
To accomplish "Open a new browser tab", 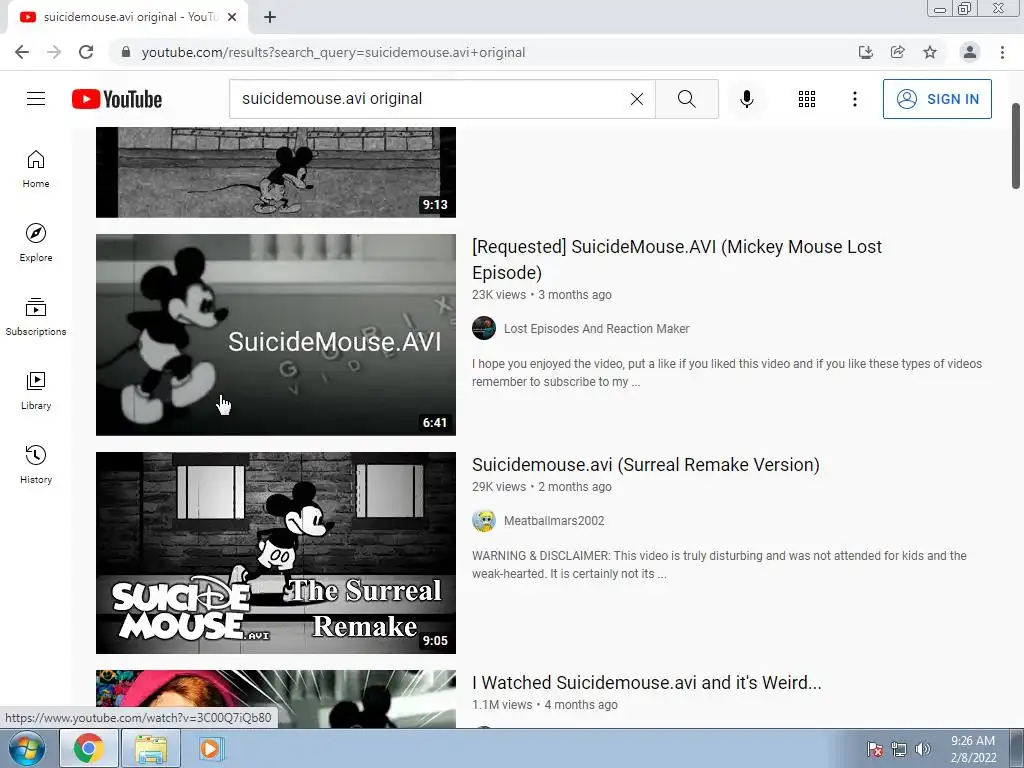I will (270, 17).
